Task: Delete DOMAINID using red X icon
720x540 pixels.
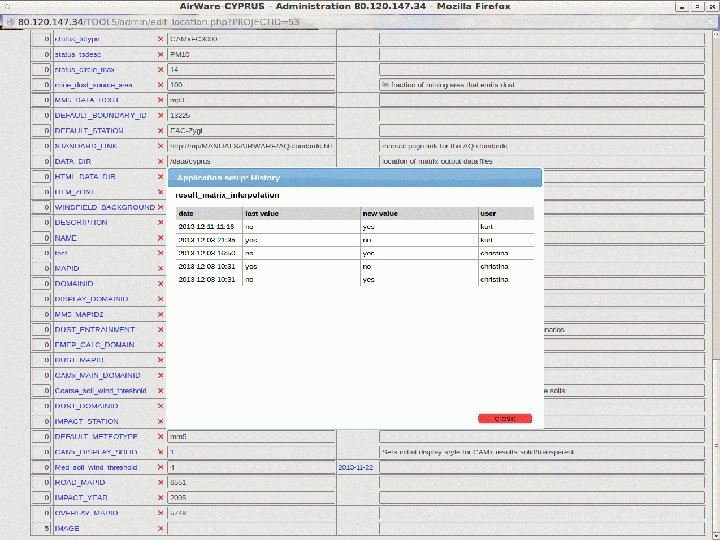Action: point(160,283)
